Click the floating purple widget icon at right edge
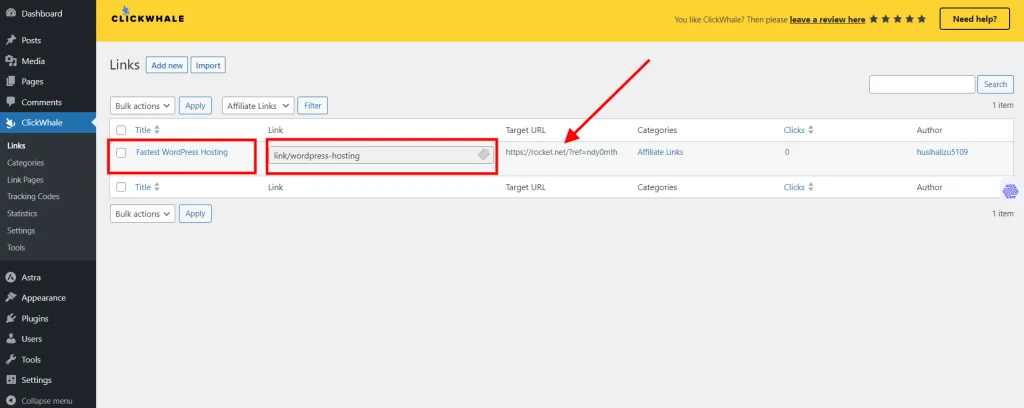The height and width of the screenshot is (408, 1024). [1009, 190]
